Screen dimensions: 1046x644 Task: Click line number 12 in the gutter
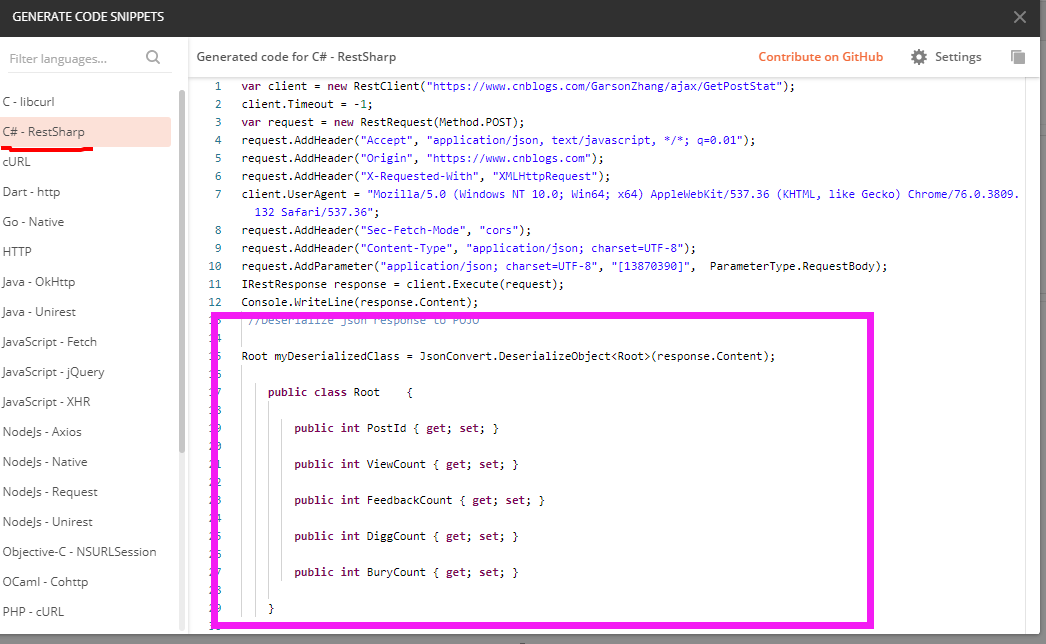pos(215,302)
